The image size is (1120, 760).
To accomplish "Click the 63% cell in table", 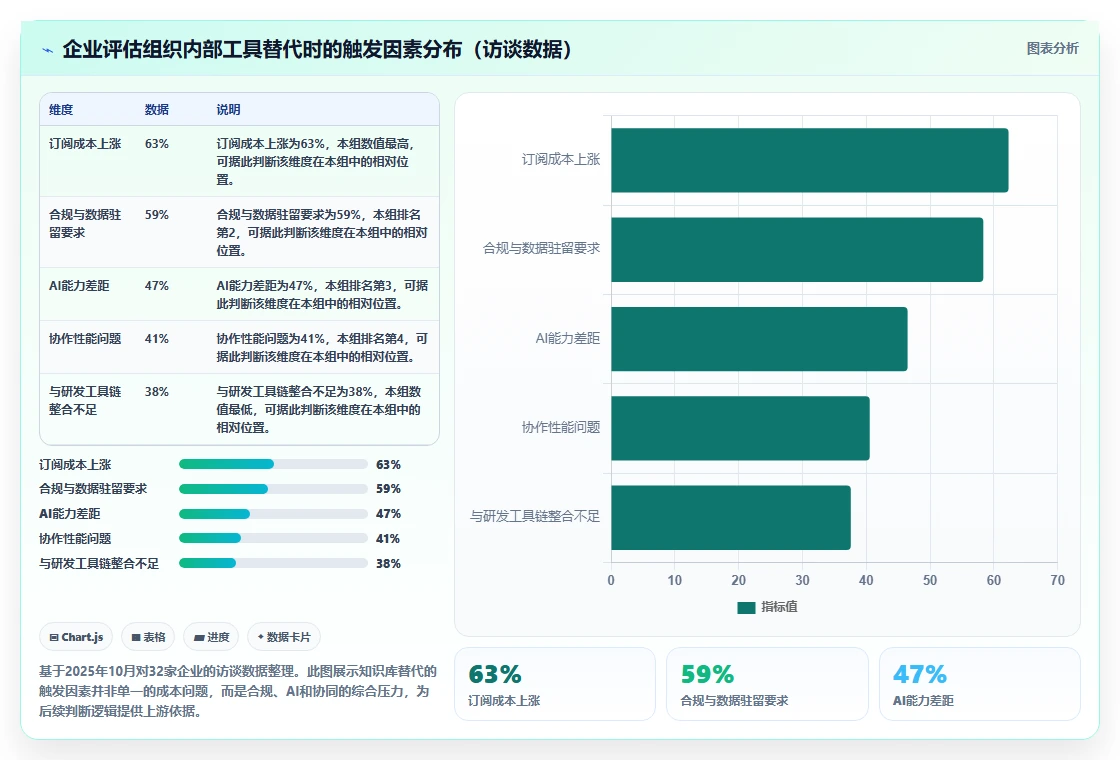I will [156, 144].
